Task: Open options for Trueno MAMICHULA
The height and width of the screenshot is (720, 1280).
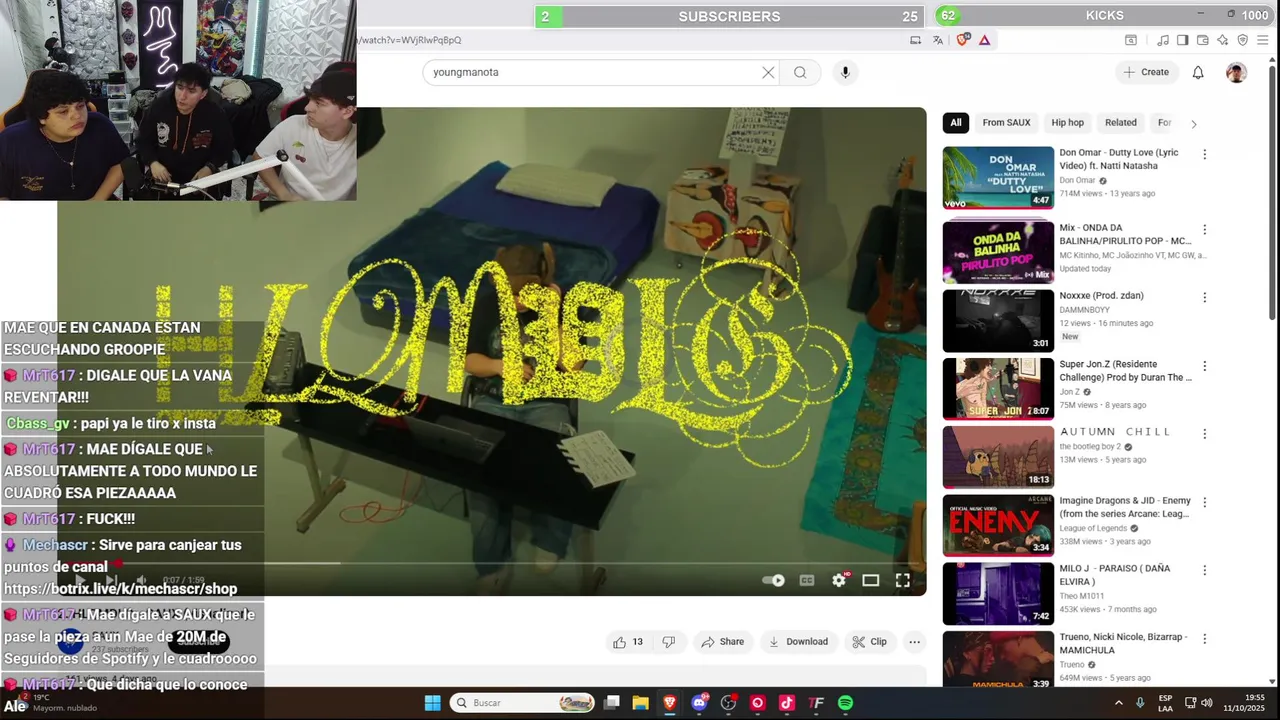Action: pos(1204,638)
